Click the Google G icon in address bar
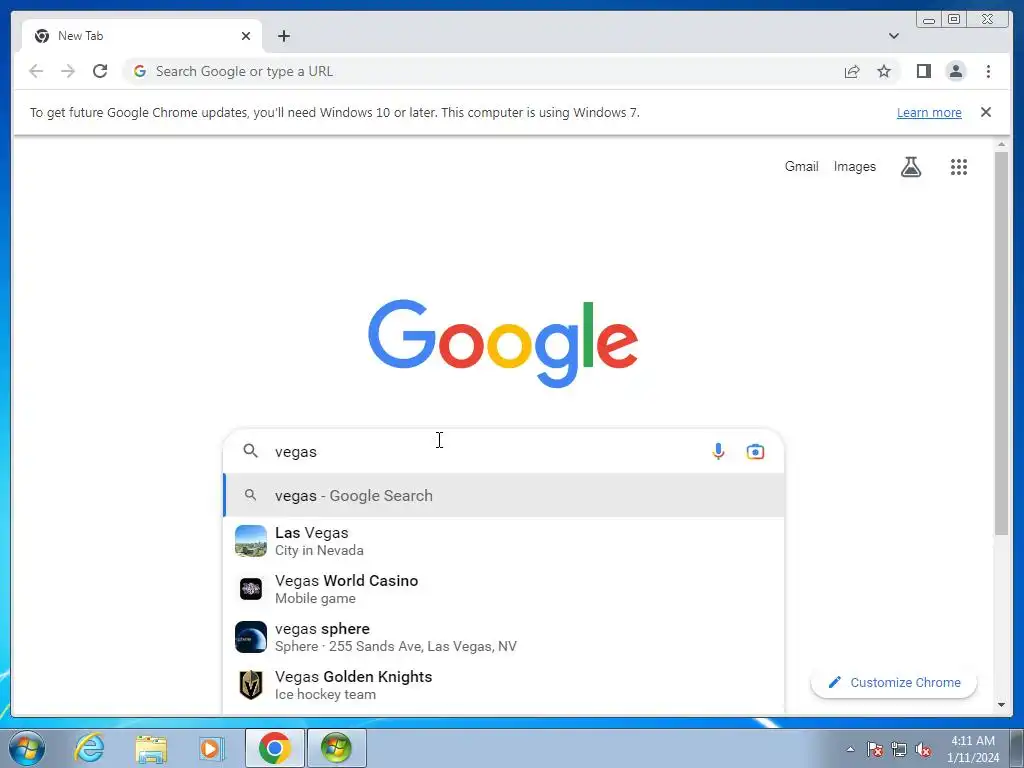Image resolution: width=1024 pixels, height=768 pixels. coord(139,71)
